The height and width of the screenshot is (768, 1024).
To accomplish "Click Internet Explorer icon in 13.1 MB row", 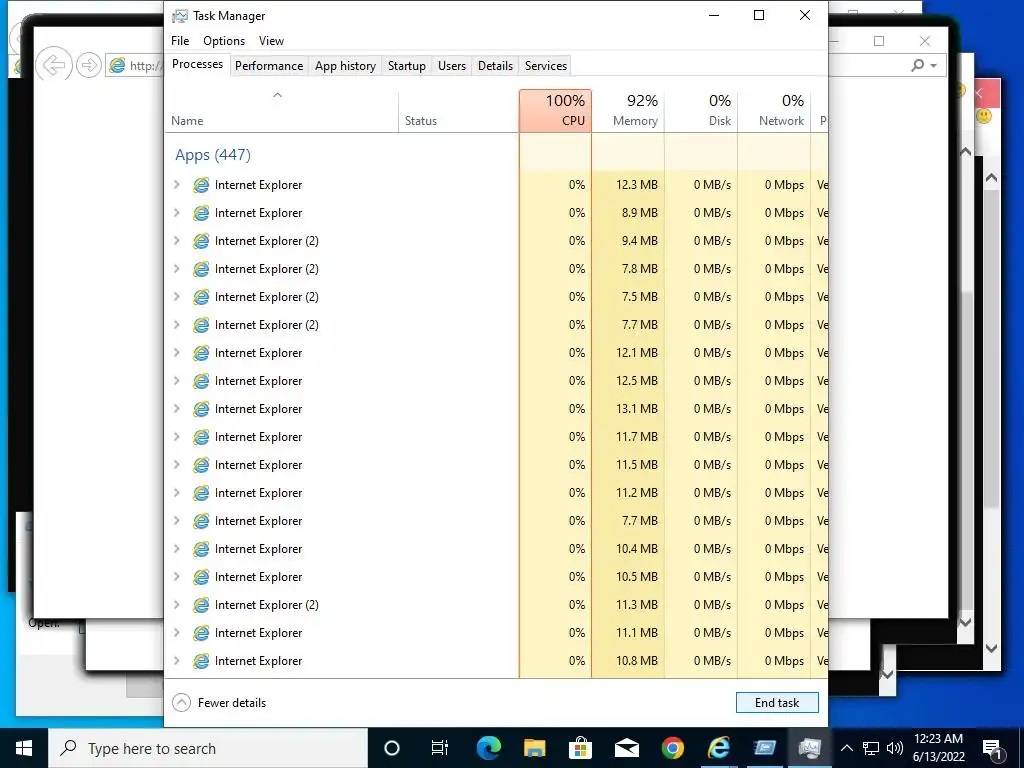I will point(201,409).
